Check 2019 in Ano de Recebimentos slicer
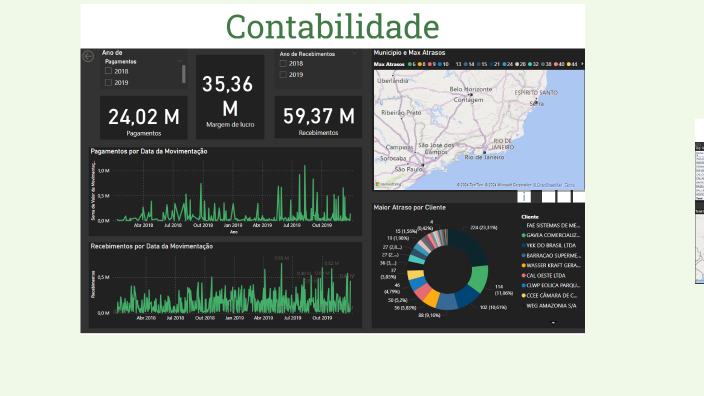 coord(283,75)
